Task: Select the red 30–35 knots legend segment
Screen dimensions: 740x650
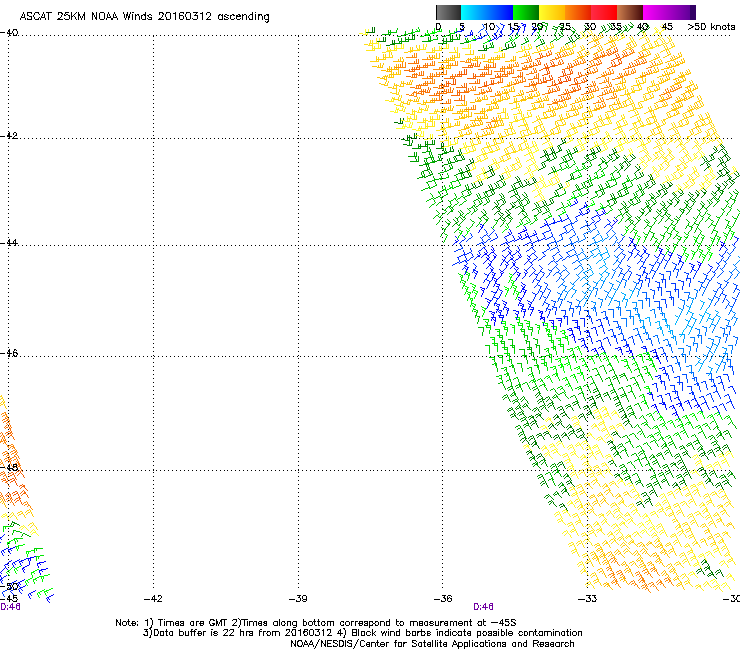Action: click(x=604, y=12)
